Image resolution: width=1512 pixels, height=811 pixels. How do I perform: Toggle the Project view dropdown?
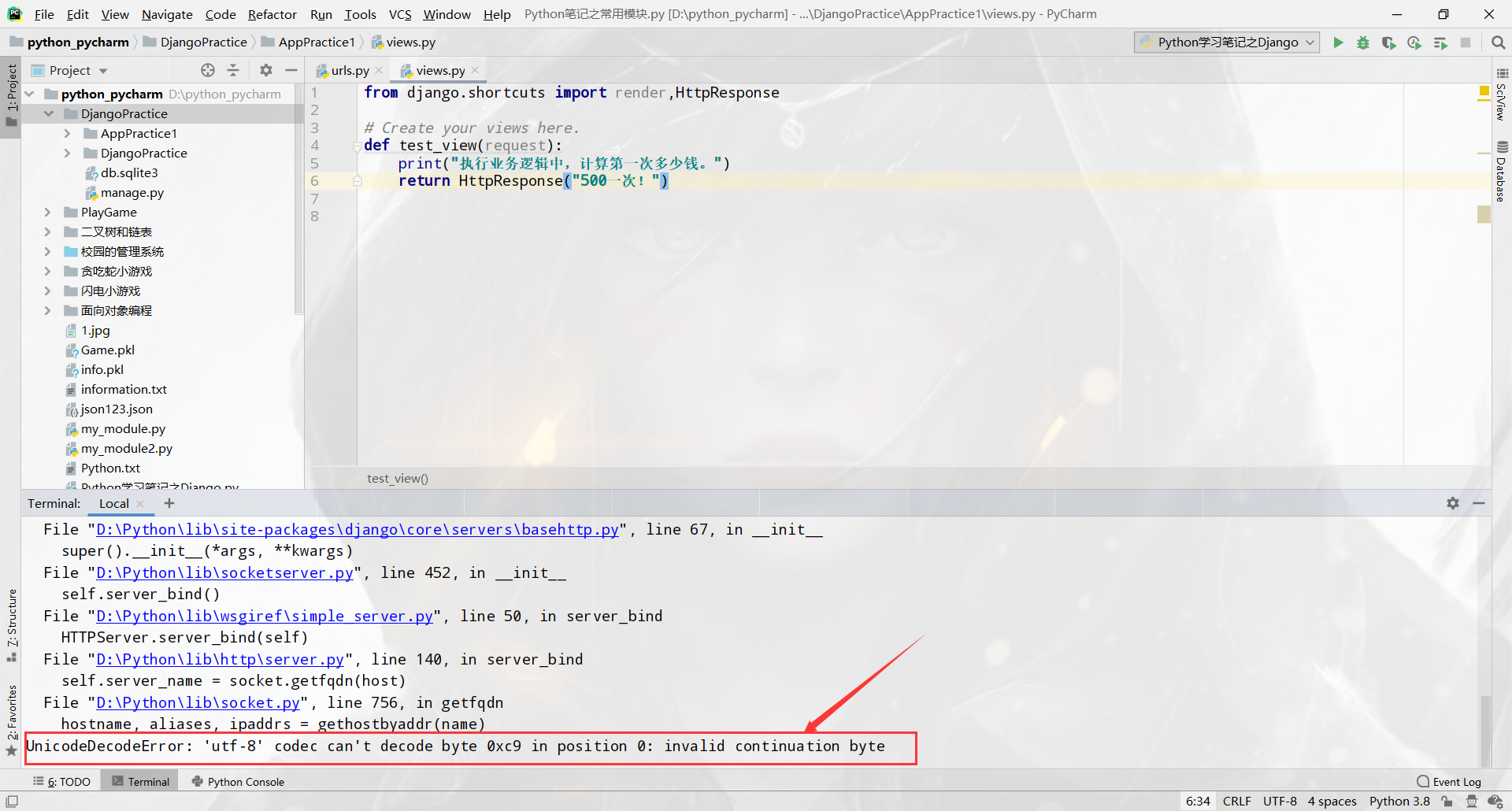click(x=104, y=70)
